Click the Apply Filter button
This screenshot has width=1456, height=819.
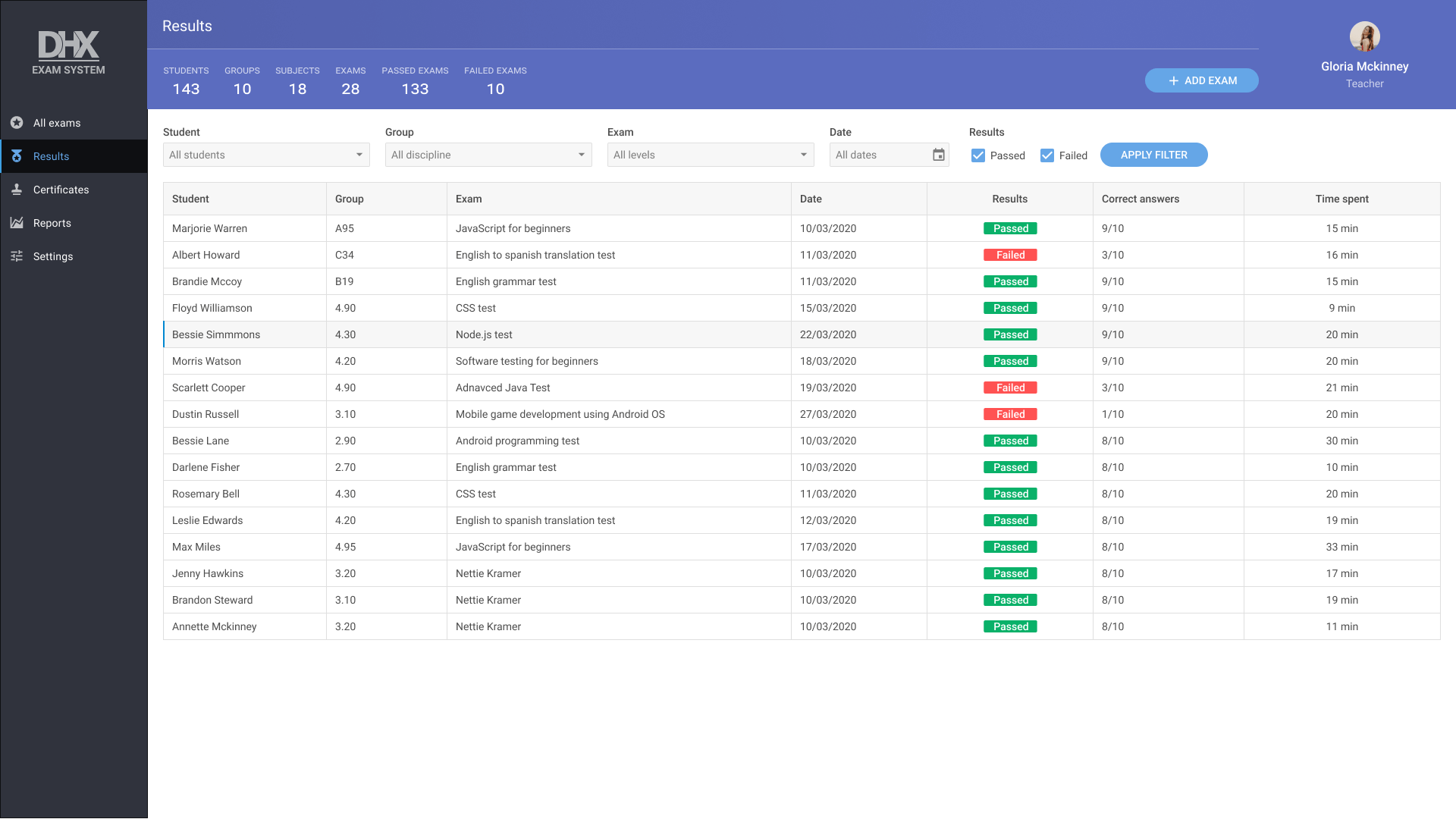point(1153,154)
